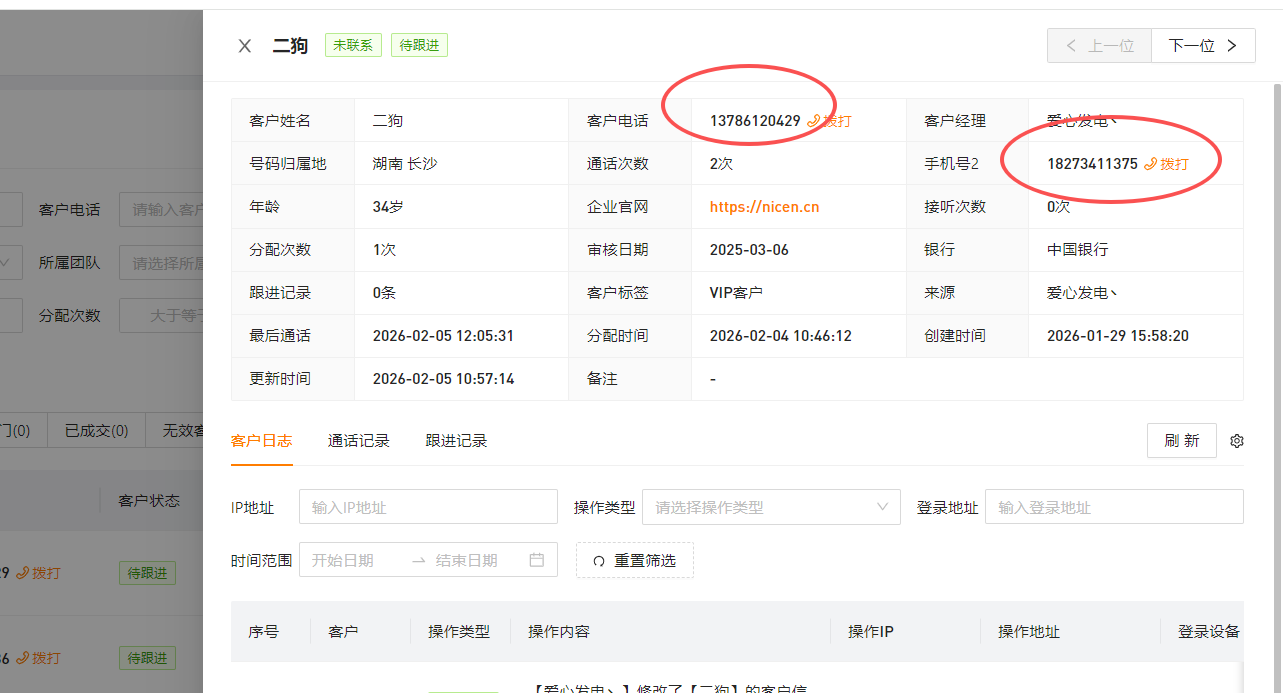The height and width of the screenshot is (693, 1283).
Task: Switch to the 跟进记录 tab
Action: 456,441
